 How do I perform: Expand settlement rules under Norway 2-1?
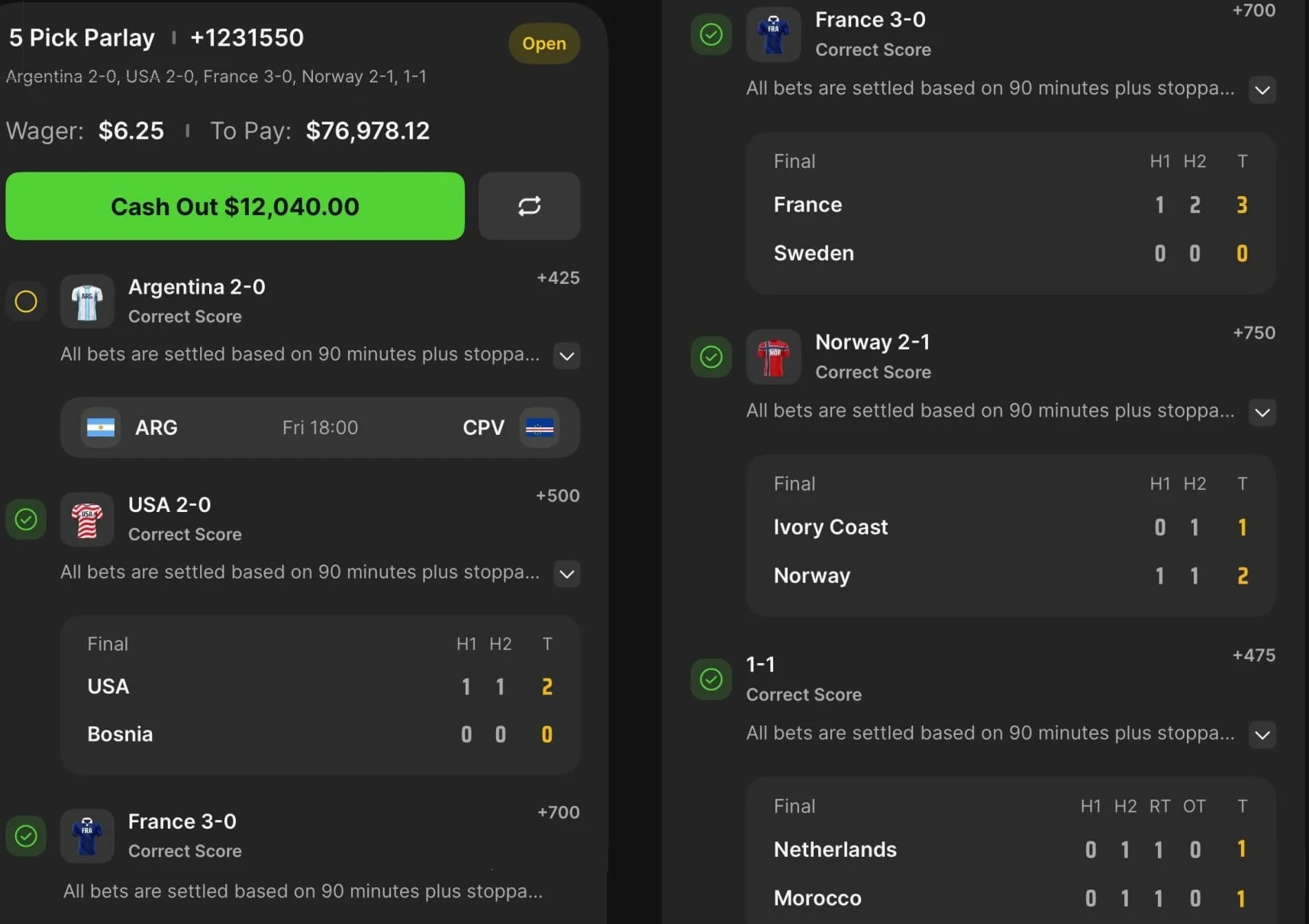[1262, 412]
